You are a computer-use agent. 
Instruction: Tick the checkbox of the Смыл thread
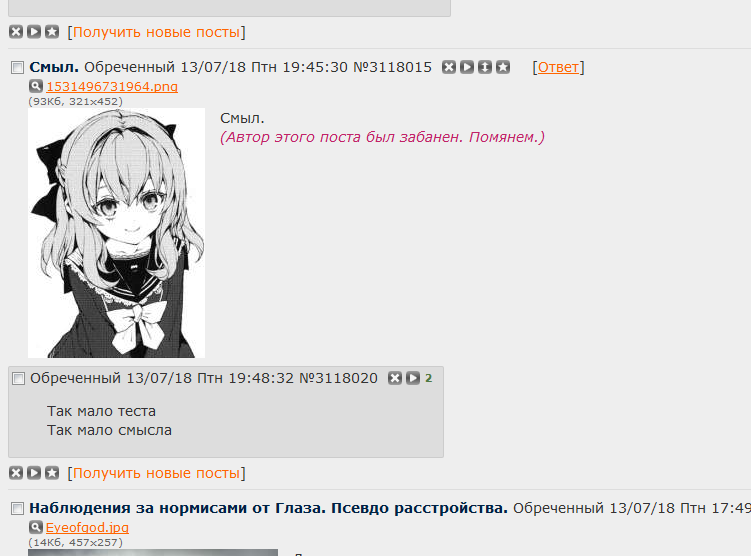17,68
